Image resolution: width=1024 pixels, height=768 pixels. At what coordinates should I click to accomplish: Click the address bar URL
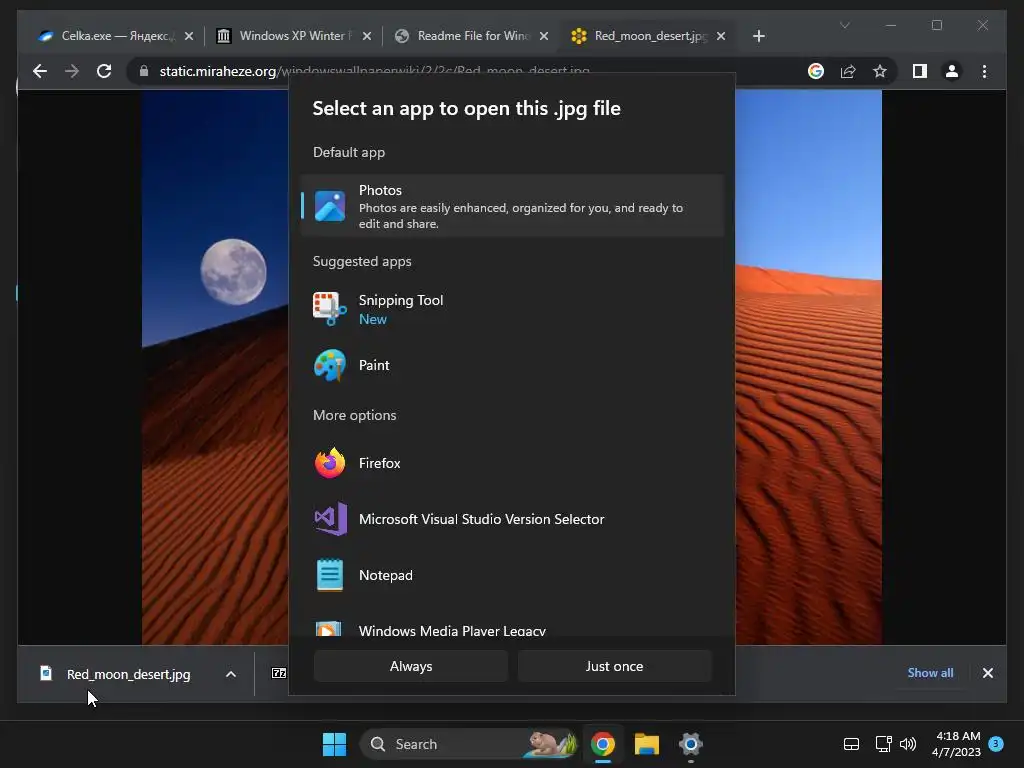pyautogui.click(x=374, y=71)
